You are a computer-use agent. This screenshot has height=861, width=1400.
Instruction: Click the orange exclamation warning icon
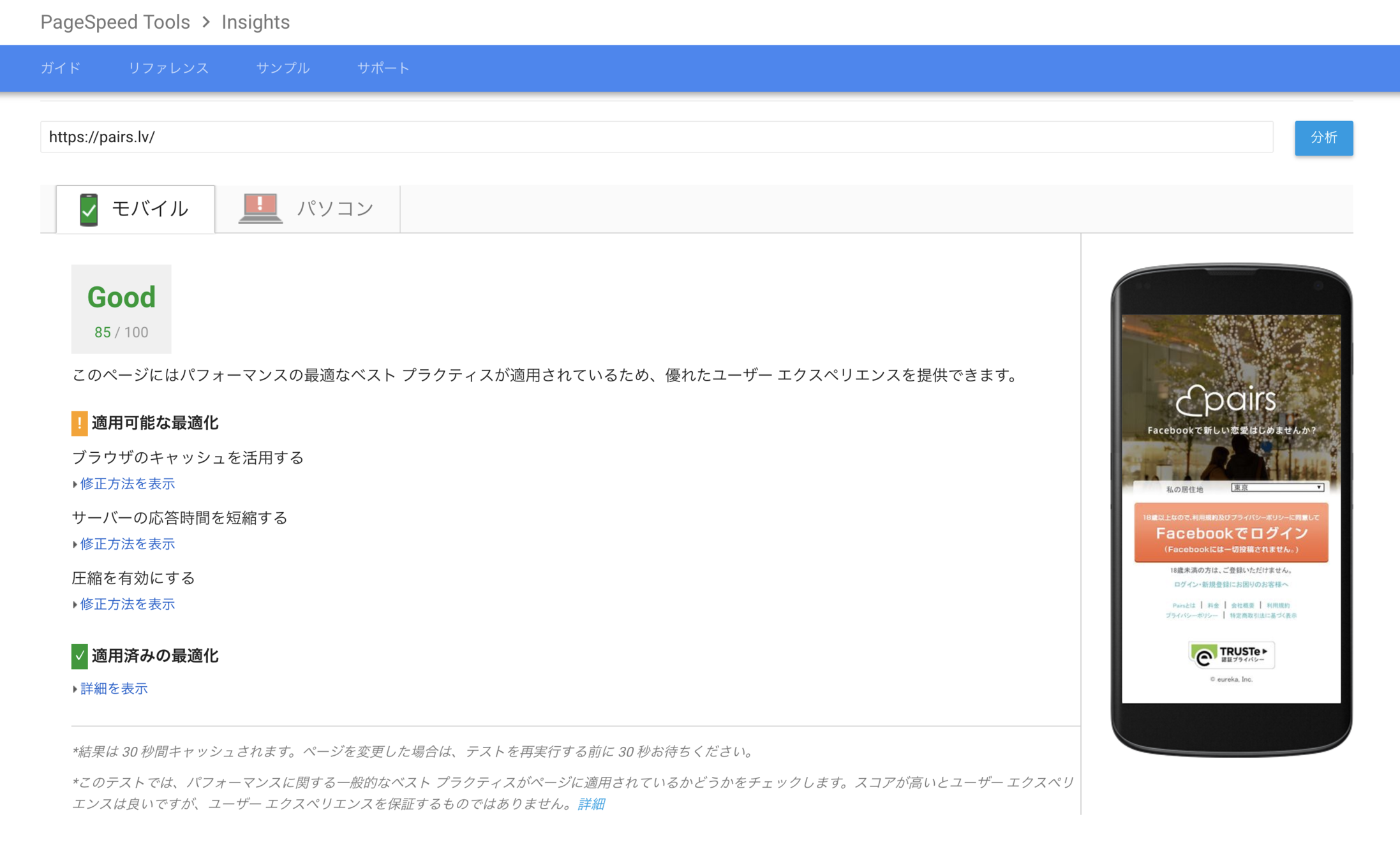coord(79,423)
